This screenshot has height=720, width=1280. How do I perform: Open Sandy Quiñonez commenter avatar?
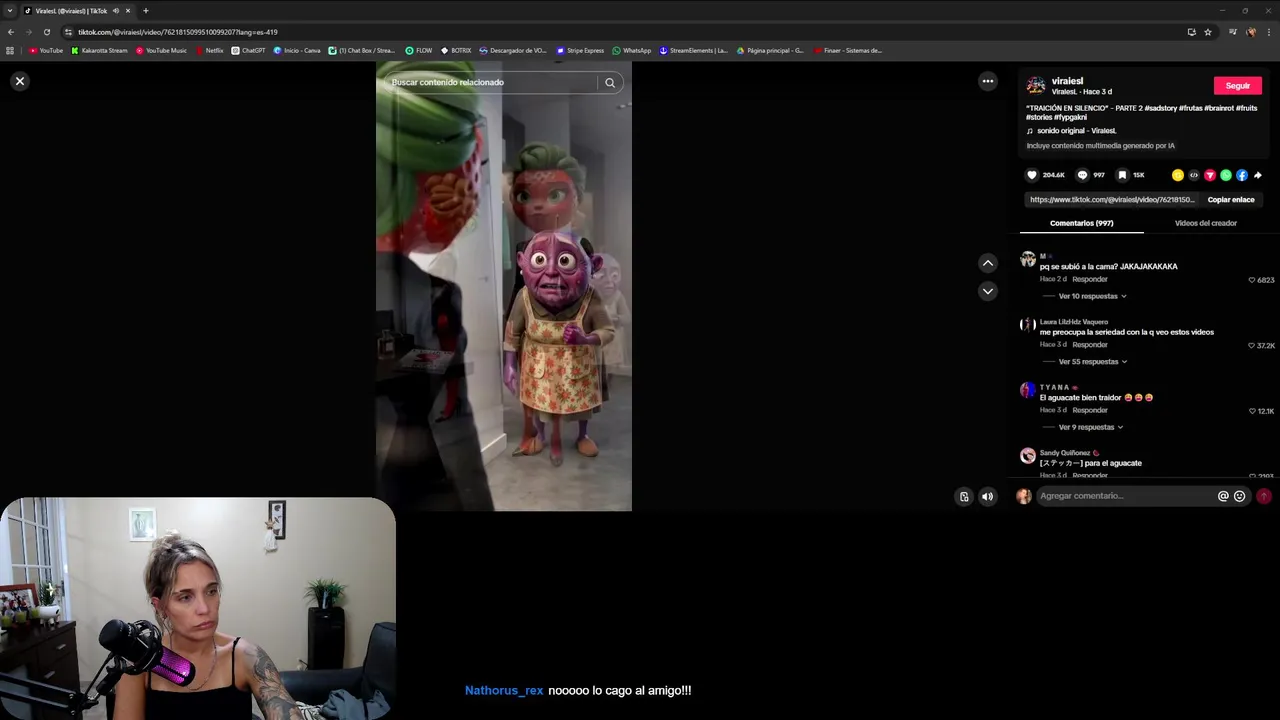[x=1028, y=455]
